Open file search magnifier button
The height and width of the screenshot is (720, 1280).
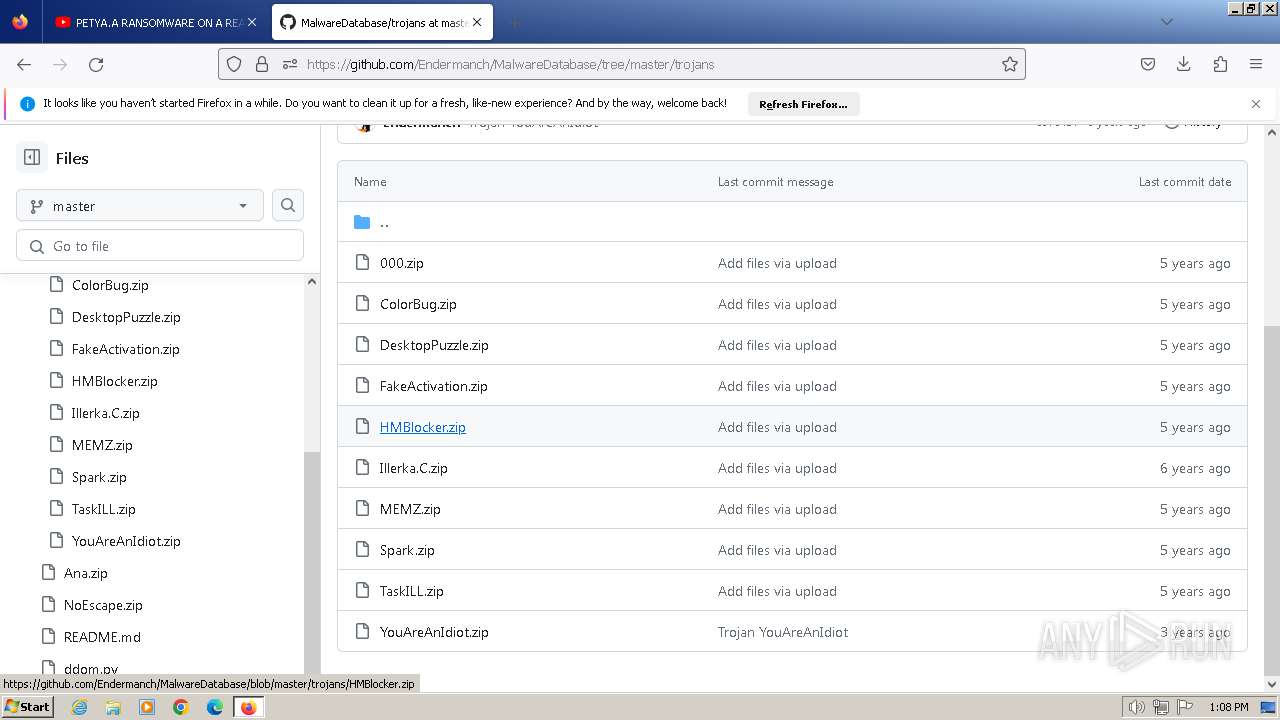[288, 205]
